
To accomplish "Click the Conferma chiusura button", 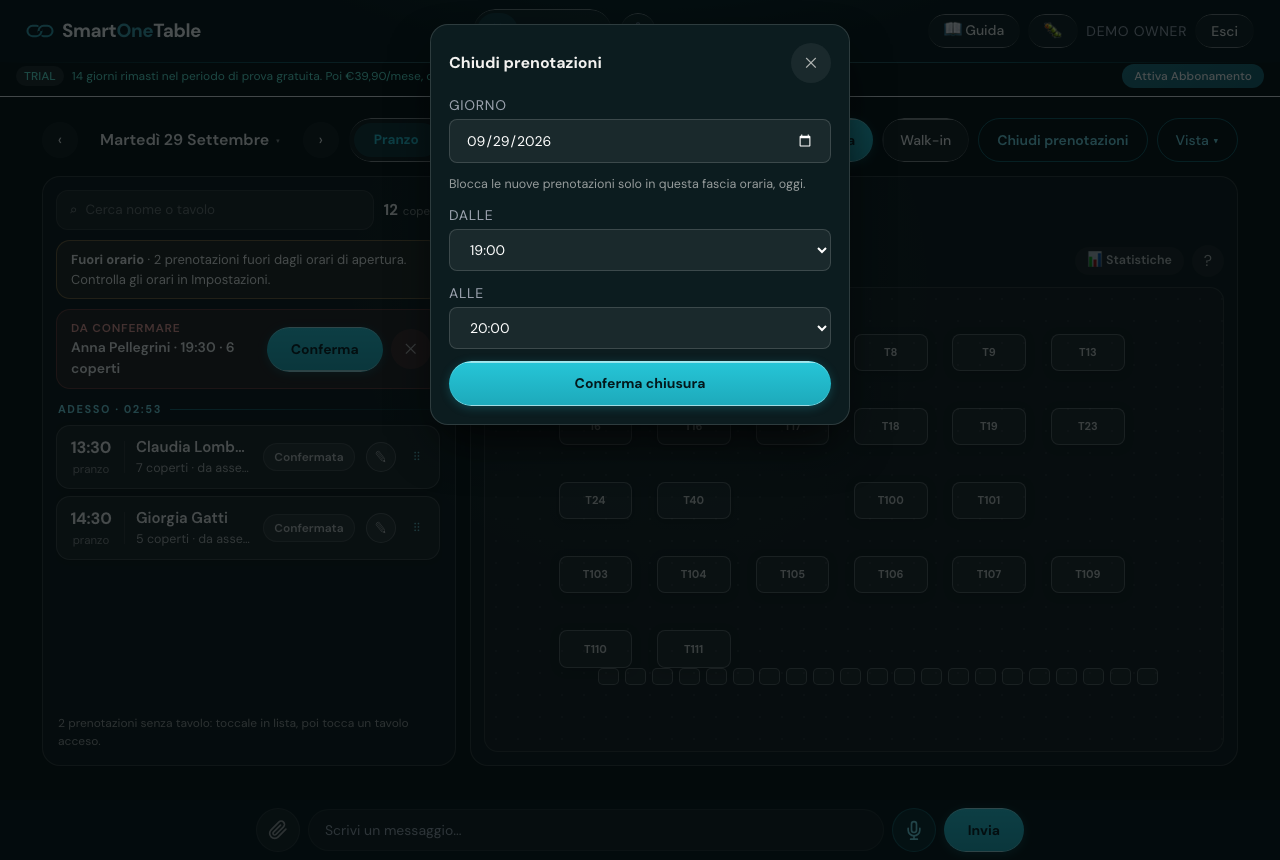I will click(640, 384).
